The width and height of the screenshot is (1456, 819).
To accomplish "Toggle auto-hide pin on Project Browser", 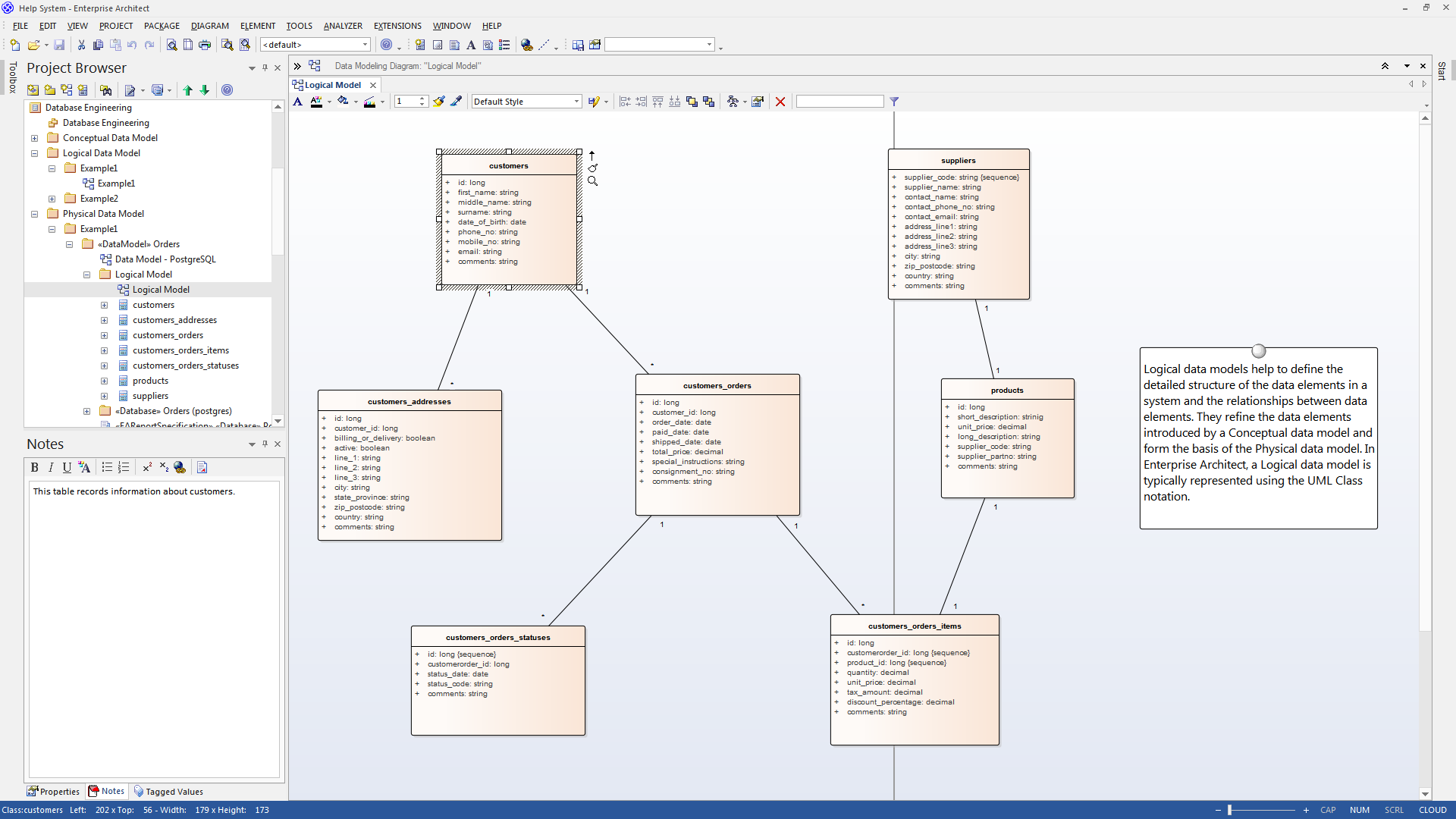I will click(265, 67).
